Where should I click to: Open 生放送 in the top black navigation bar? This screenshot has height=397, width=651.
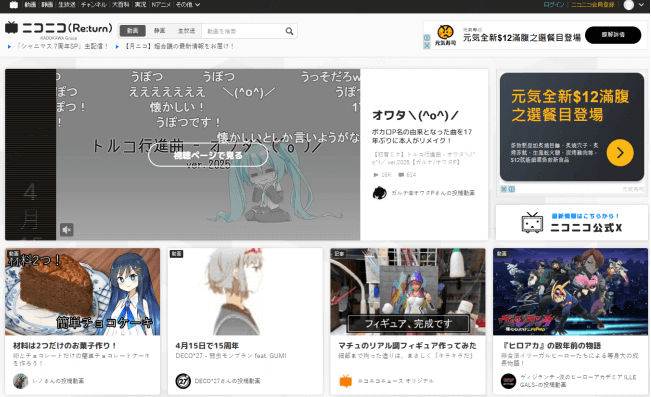pos(67,5)
